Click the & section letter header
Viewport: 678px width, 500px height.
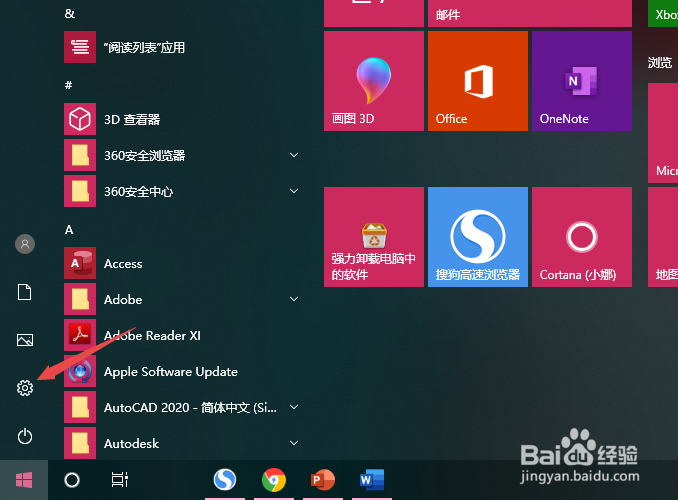point(69,14)
